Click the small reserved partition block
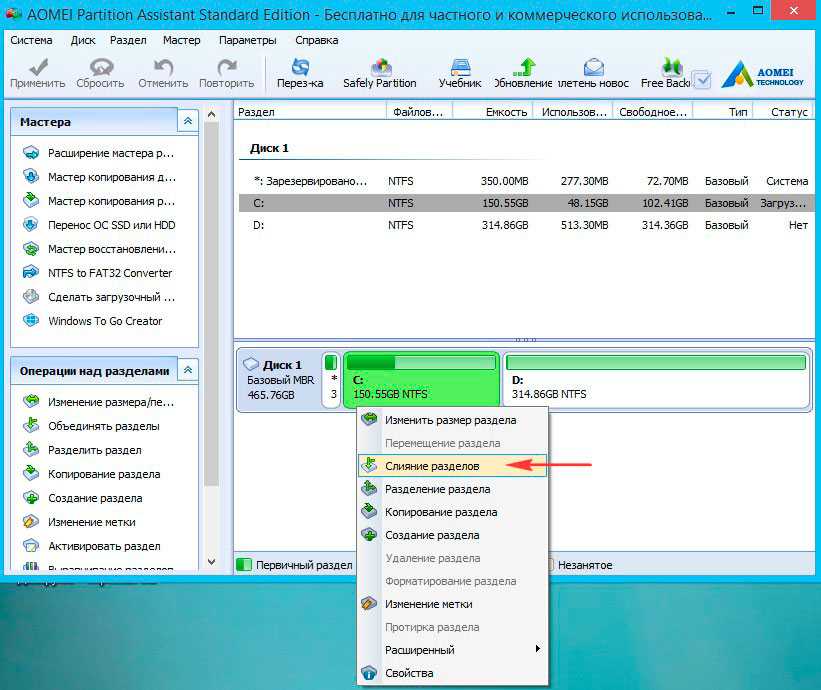Image resolution: width=821 pixels, height=690 pixels. click(331, 380)
